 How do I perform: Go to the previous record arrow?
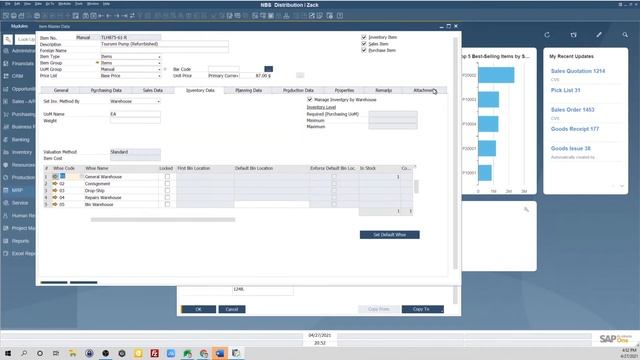[x=109, y=16]
